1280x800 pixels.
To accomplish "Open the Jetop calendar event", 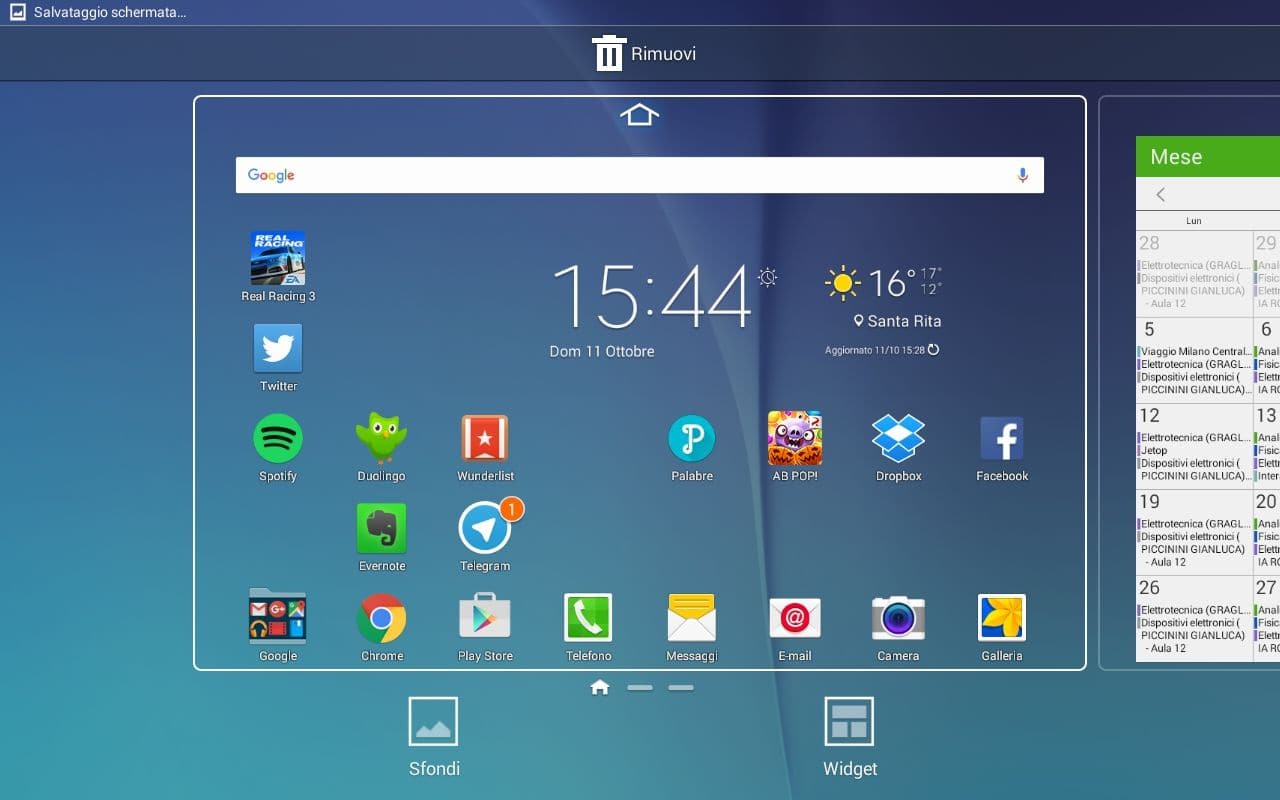I will tap(1154, 451).
